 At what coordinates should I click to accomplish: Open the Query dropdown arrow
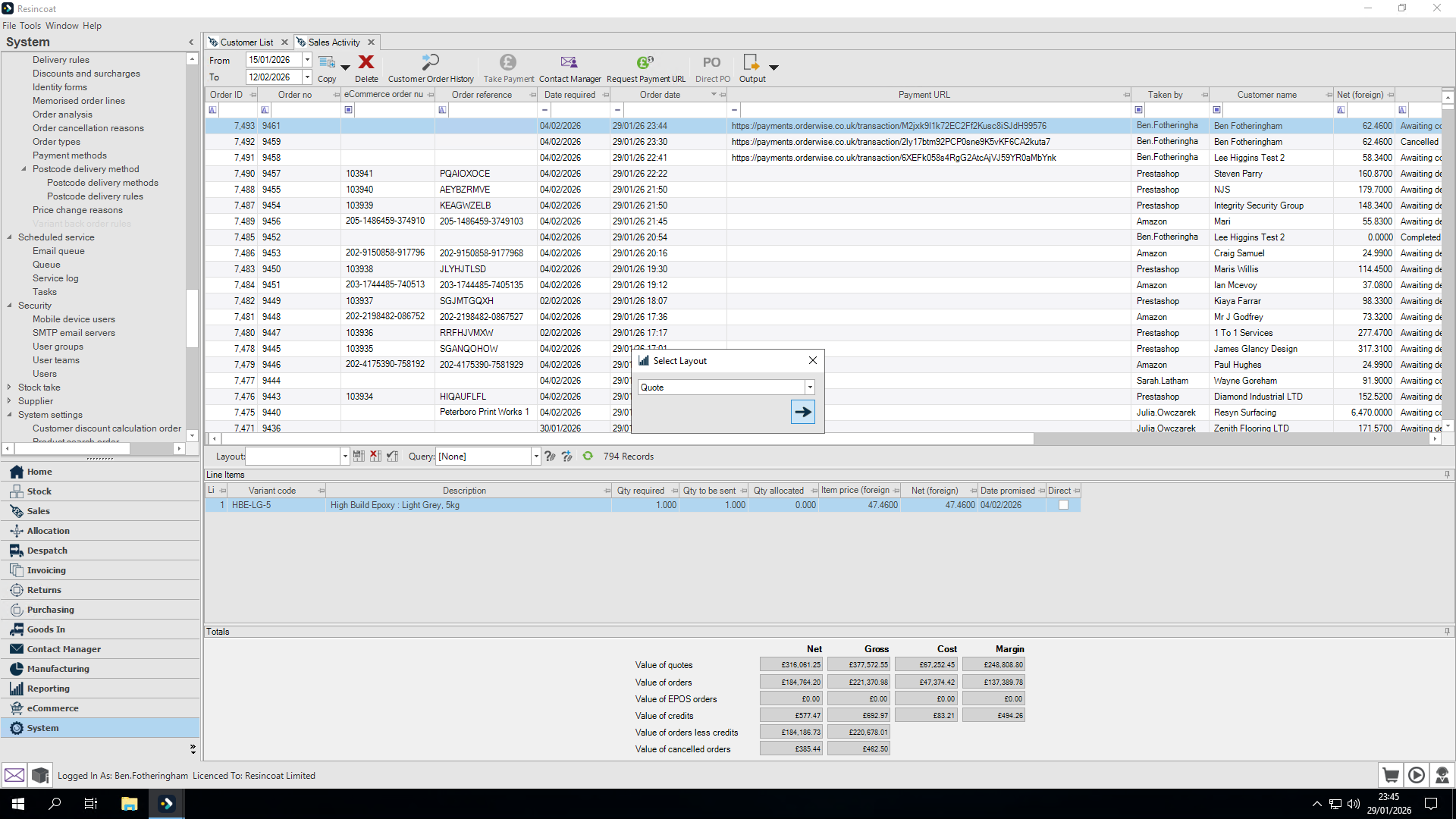[x=535, y=457]
